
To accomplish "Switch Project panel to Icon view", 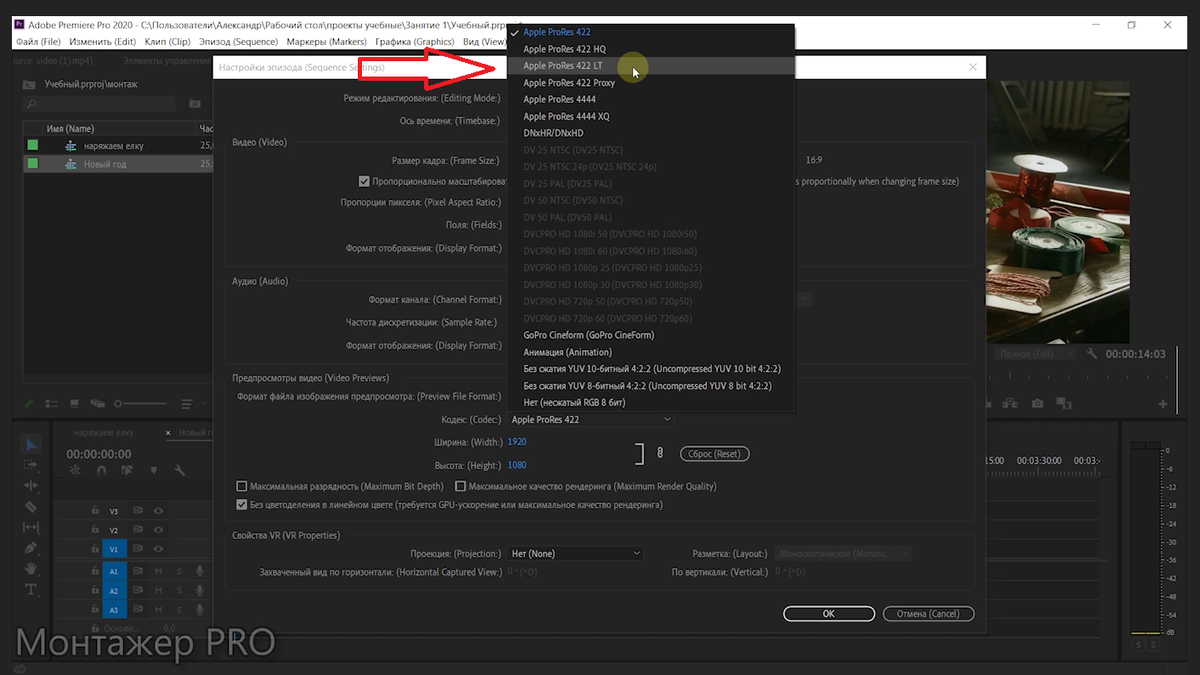I will (75, 404).
